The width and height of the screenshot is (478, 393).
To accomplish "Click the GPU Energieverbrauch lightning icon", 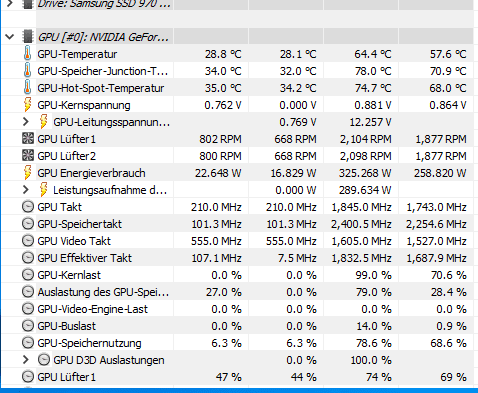I will pyautogui.click(x=28, y=173).
